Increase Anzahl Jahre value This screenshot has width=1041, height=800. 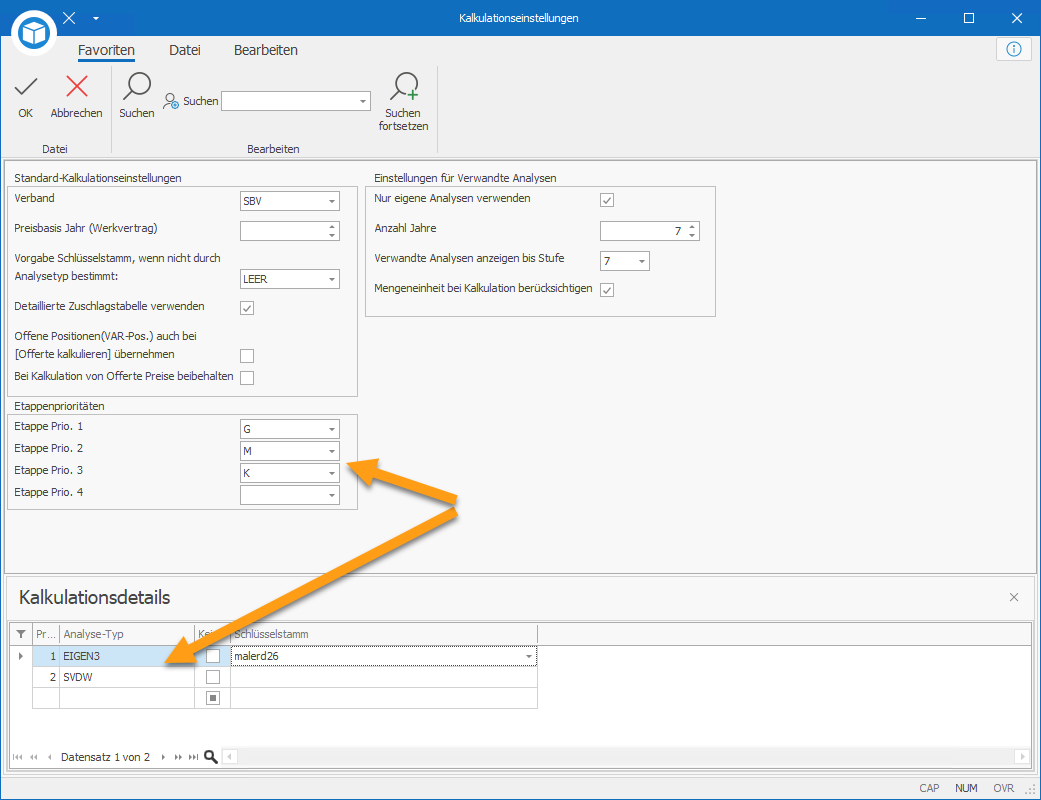coord(692,226)
